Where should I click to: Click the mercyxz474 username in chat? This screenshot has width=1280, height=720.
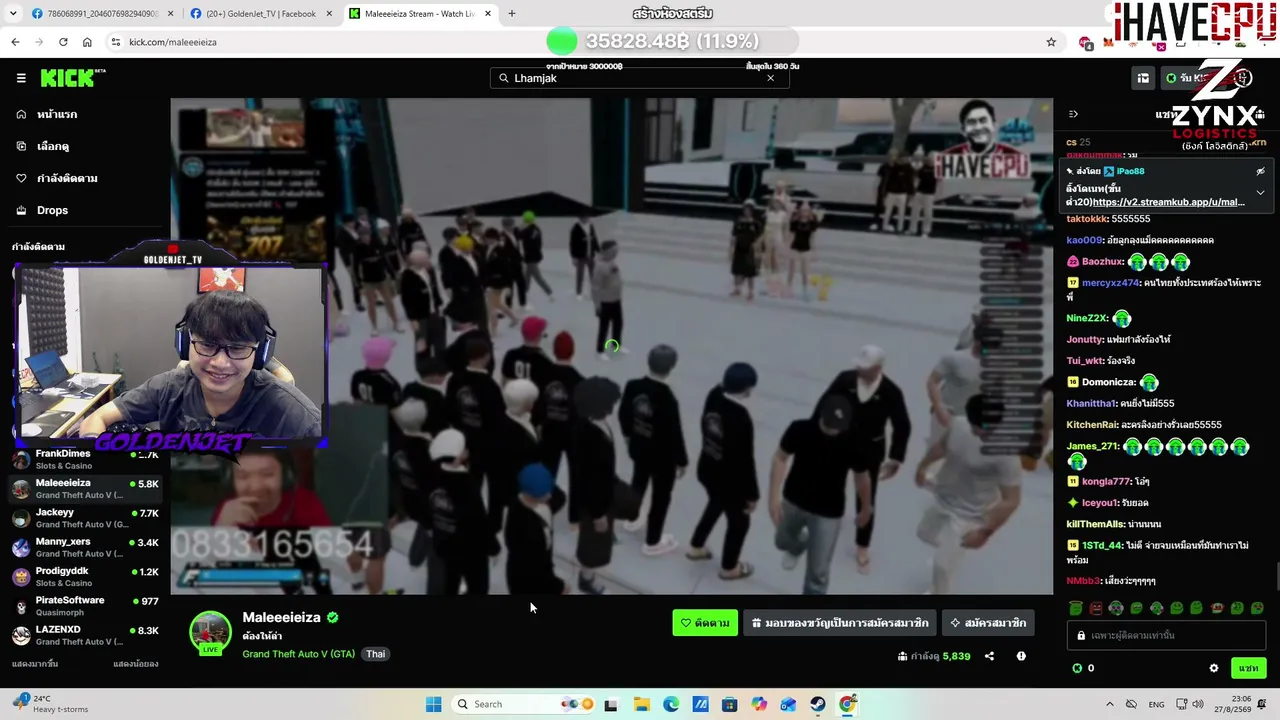[1110, 283]
